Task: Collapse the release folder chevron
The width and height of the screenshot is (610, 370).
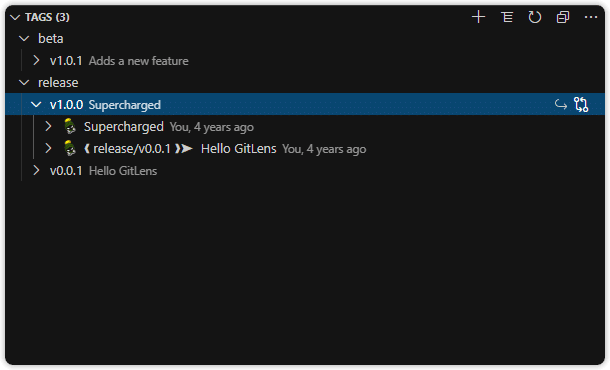Action: [x=24, y=82]
